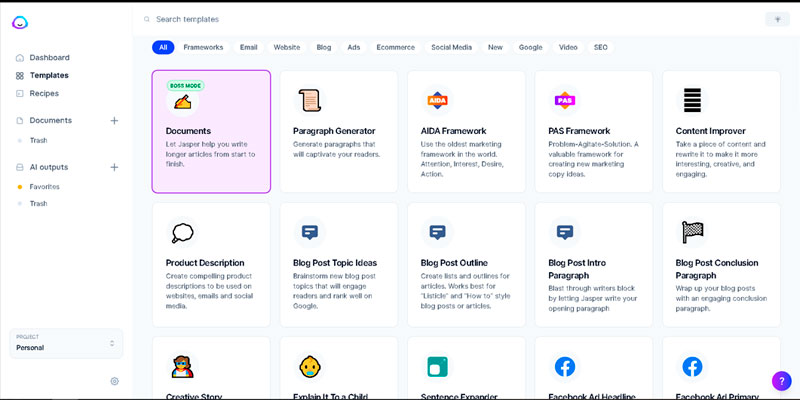Screen dimensions: 800x400
Task: Click the Sentence Expander teal icon
Action: (x=437, y=366)
